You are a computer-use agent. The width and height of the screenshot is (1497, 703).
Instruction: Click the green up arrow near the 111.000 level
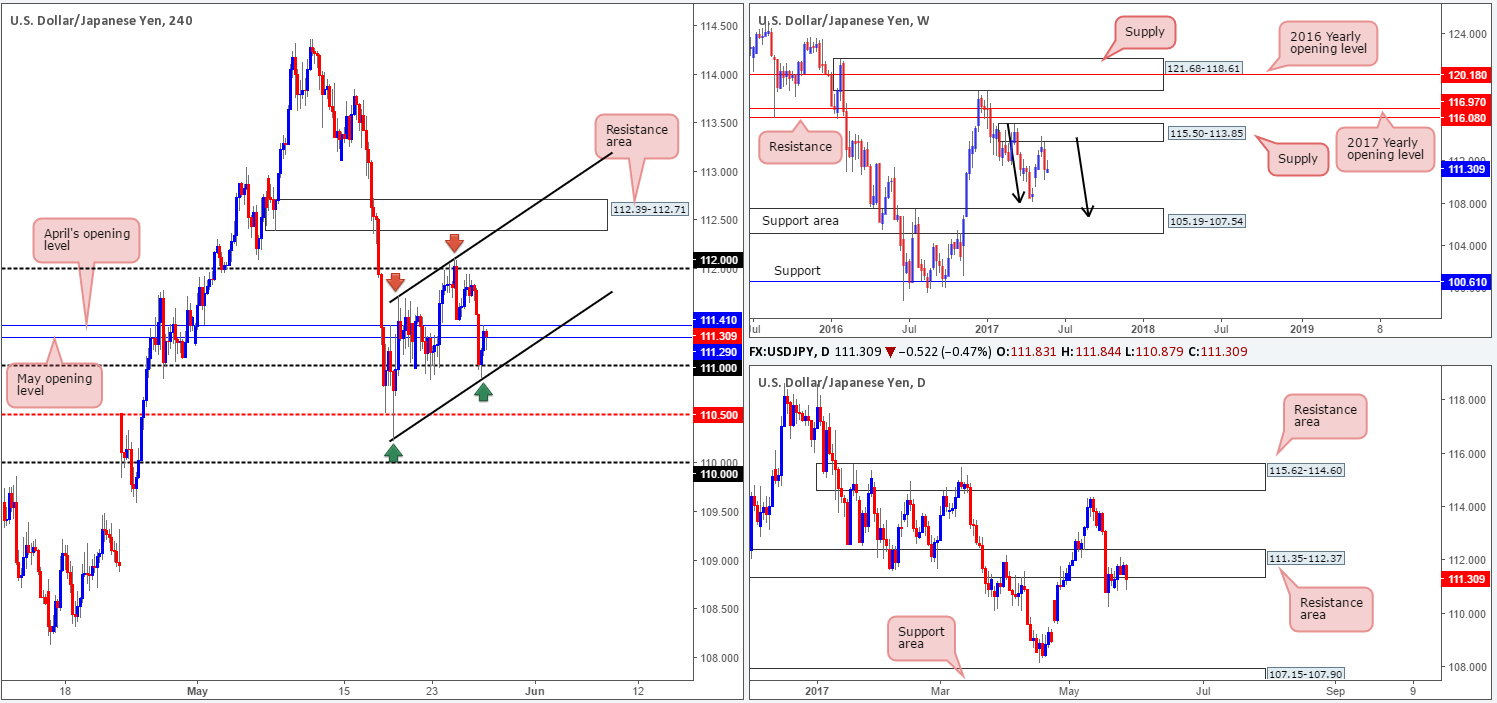coord(483,392)
